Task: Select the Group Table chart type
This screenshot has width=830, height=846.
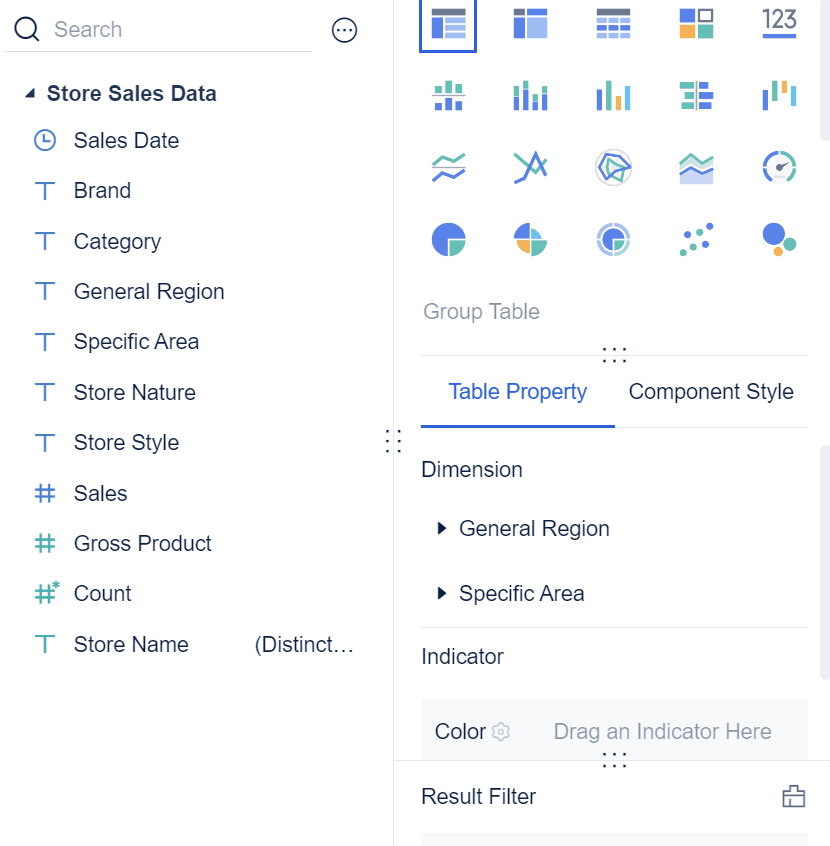Action: click(447, 25)
